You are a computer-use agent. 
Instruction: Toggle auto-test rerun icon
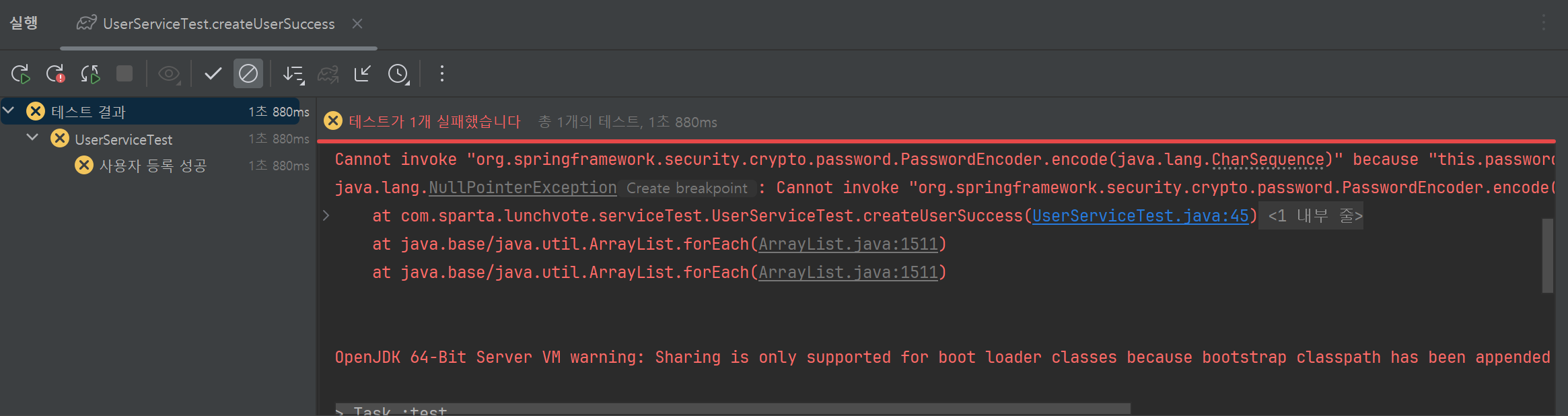[90, 73]
